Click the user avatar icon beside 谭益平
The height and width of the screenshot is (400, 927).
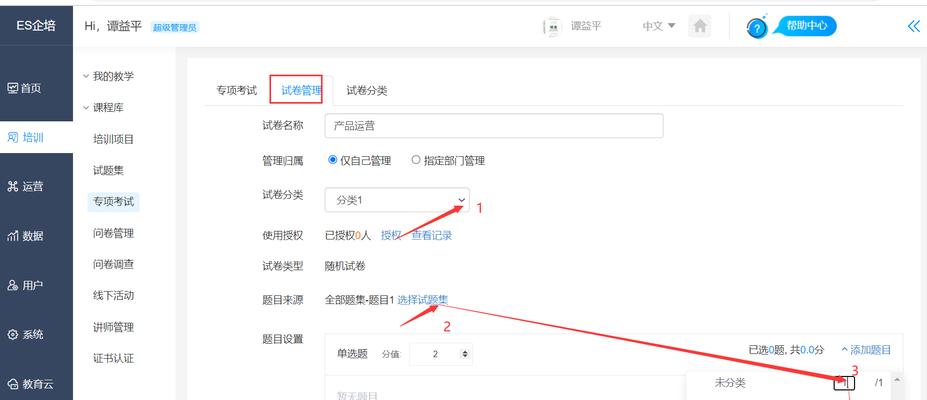coord(551,27)
